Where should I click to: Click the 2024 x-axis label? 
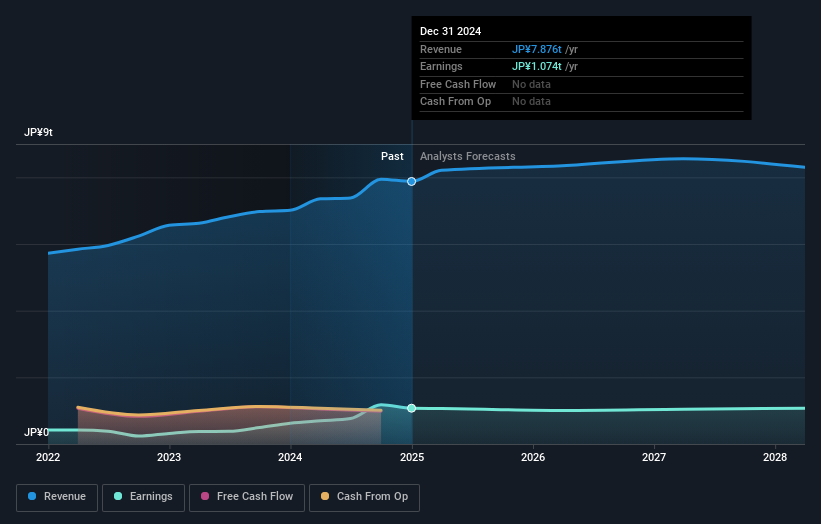coord(290,457)
